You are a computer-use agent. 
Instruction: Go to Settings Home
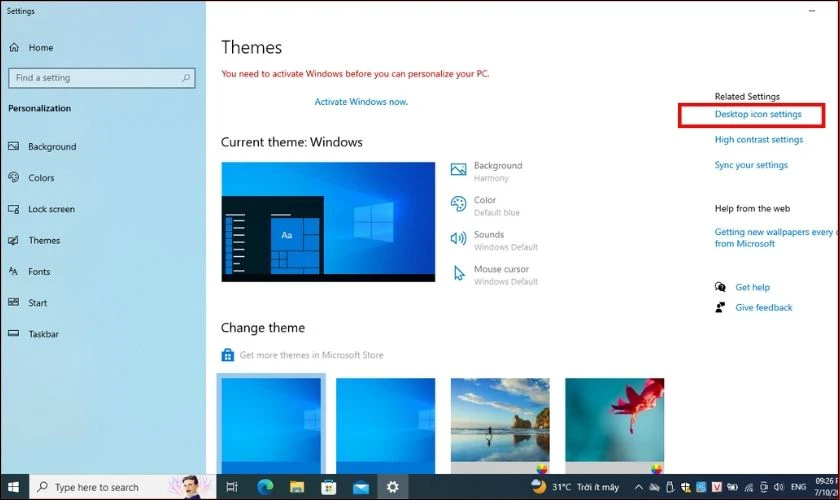click(x=32, y=48)
